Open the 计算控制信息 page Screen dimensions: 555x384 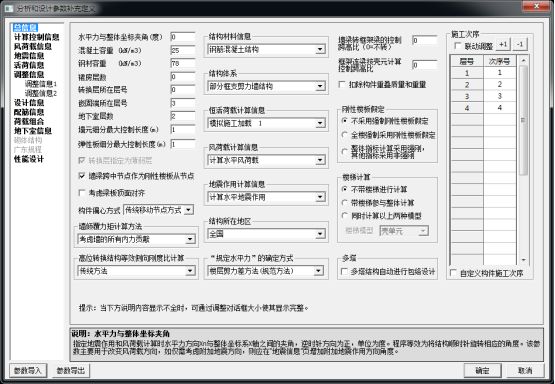point(36,37)
